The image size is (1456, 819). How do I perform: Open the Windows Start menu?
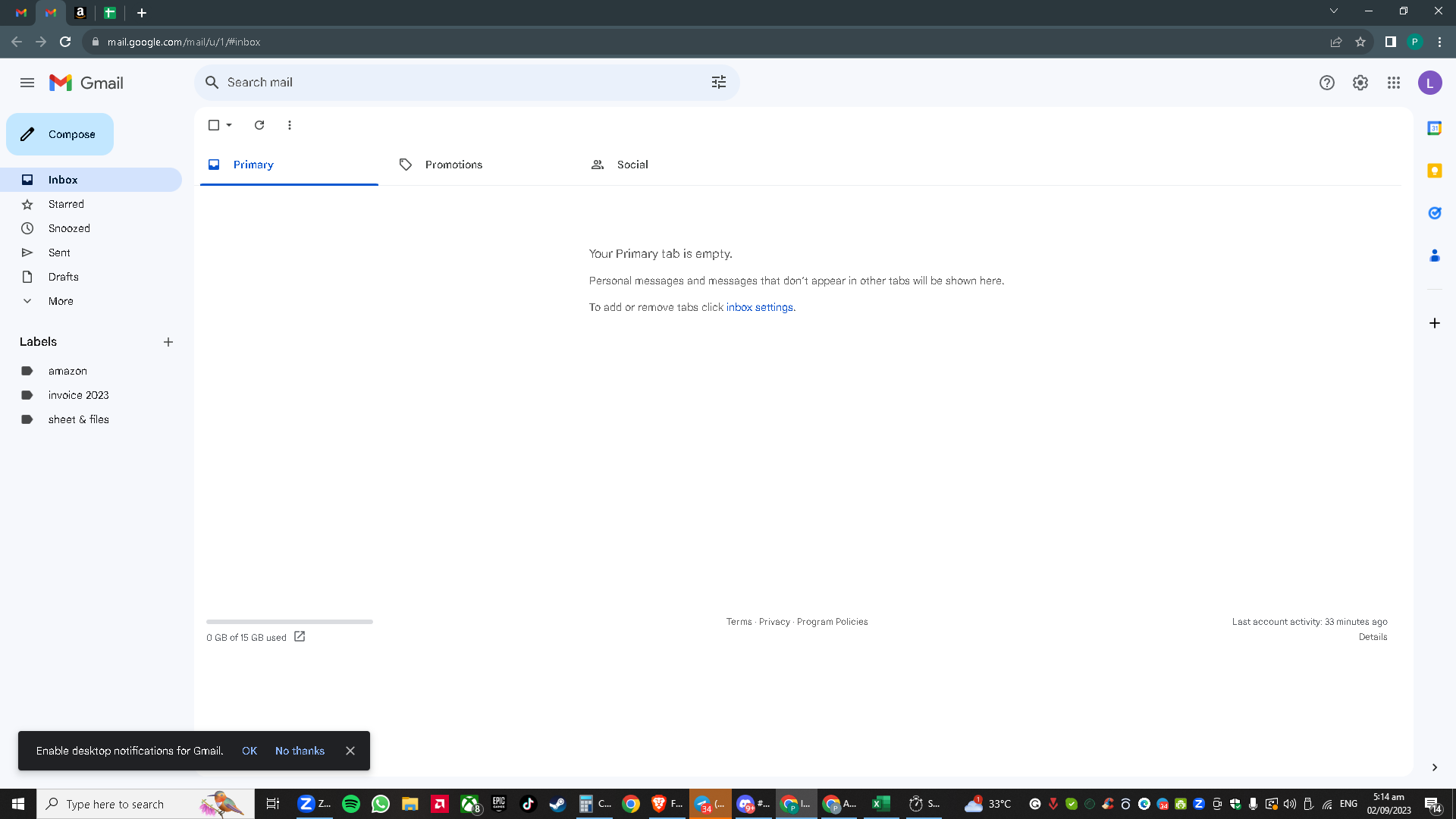18,804
